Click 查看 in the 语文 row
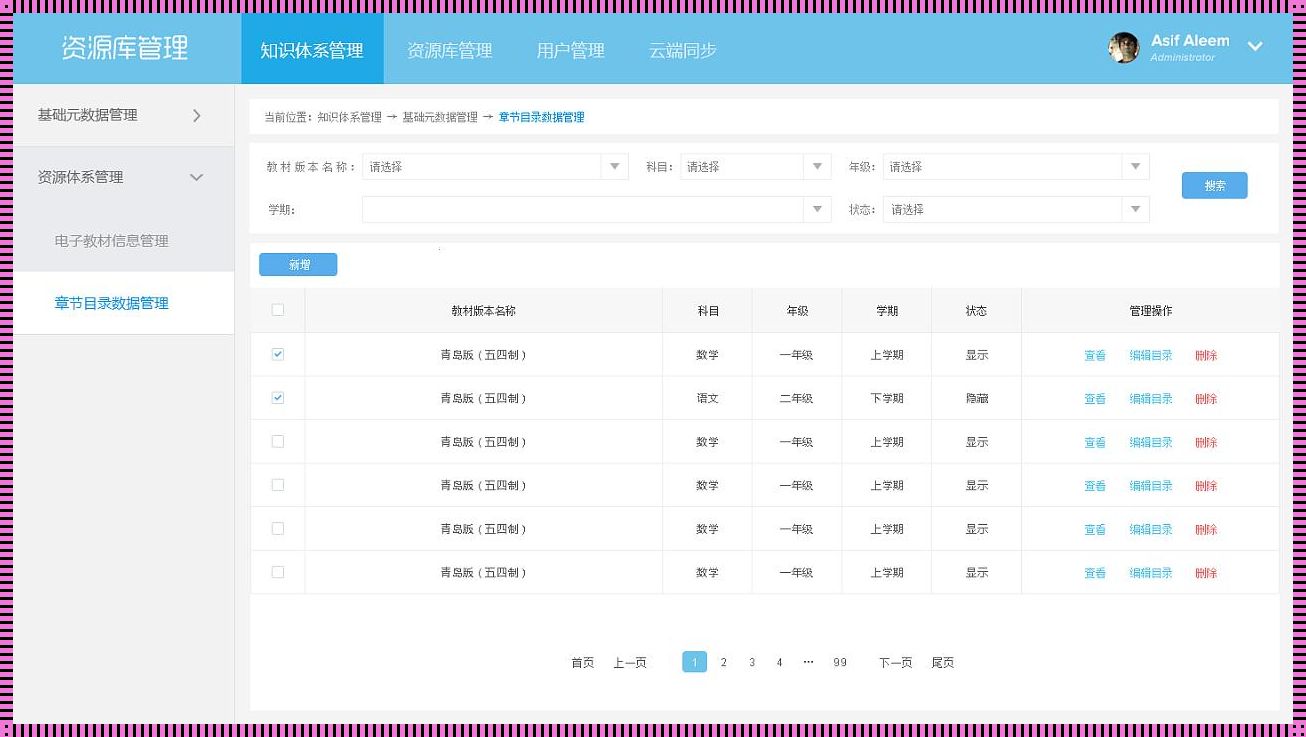1306x737 pixels. [1095, 398]
